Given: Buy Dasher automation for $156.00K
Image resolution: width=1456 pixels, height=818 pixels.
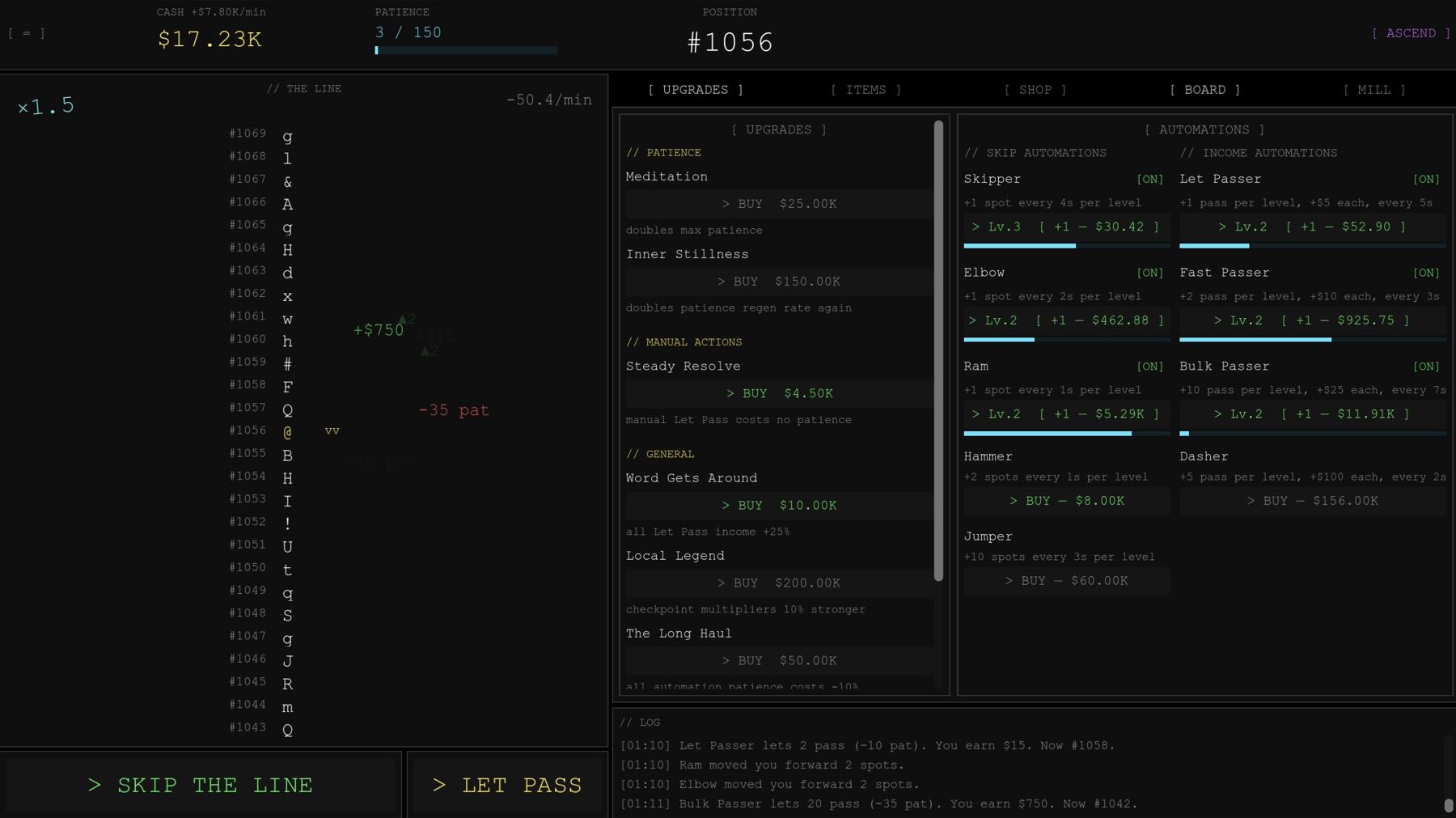Looking at the screenshot, I should (1312, 501).
